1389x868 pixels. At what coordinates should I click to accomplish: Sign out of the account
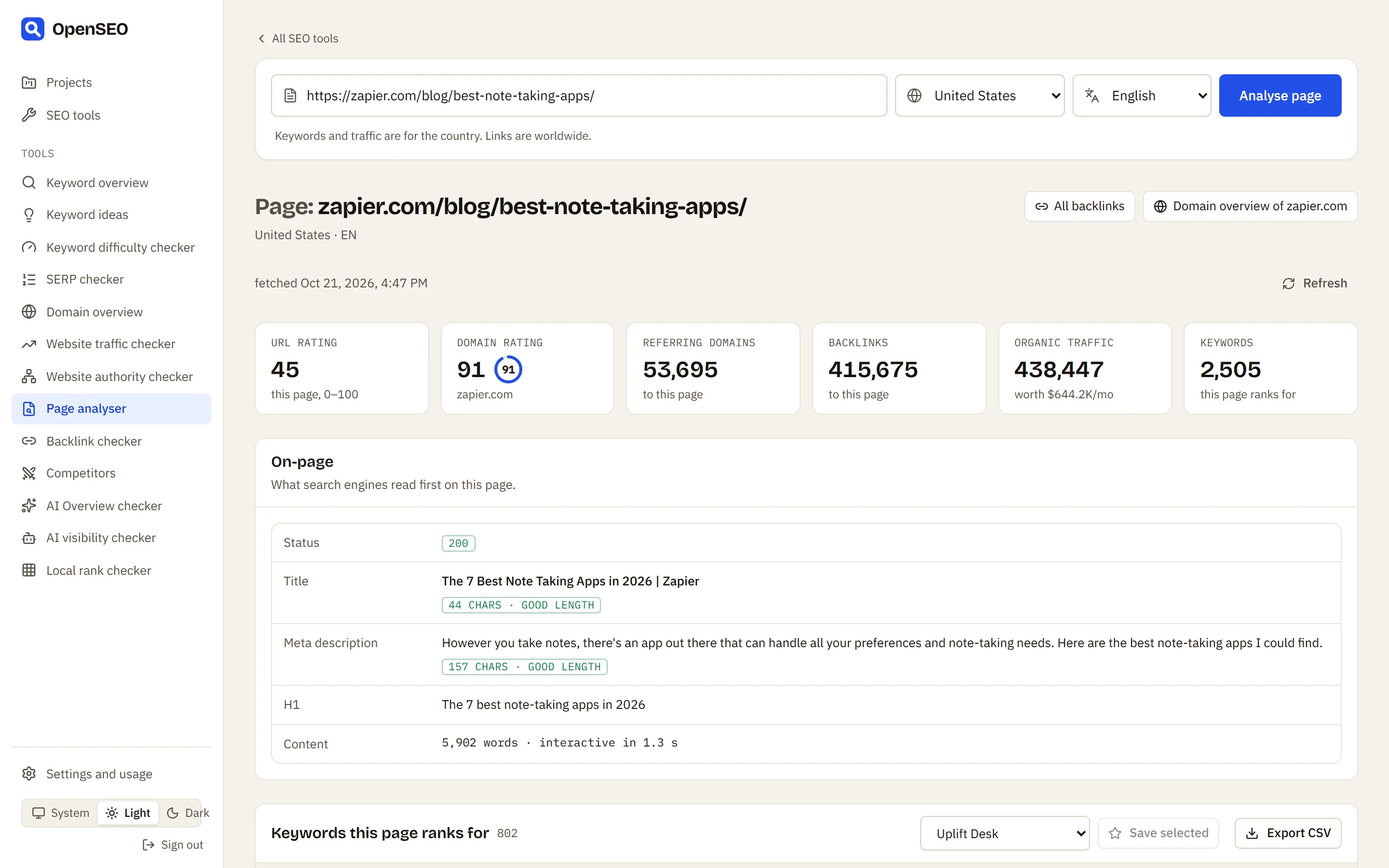click(173, 845)
